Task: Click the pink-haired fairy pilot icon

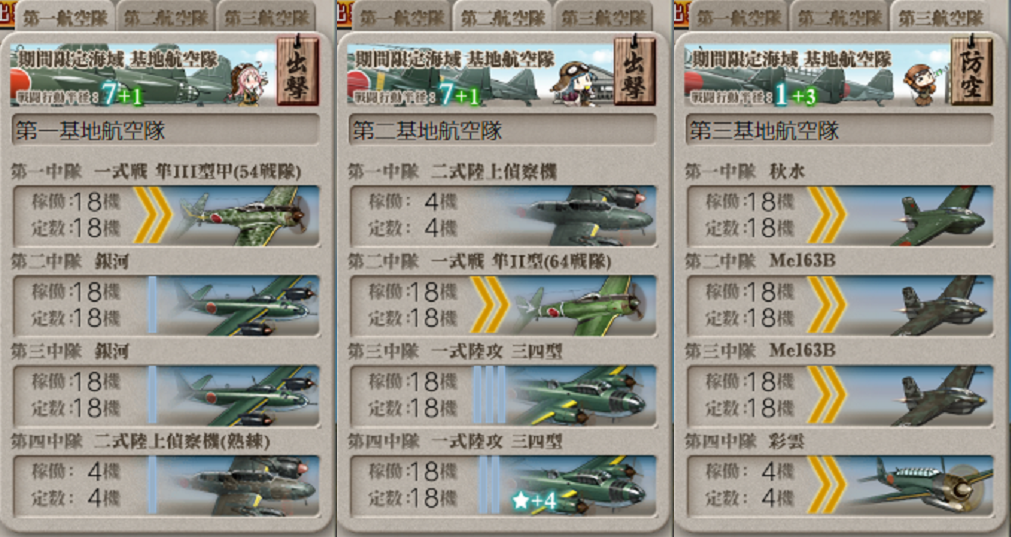Action: (x=245, y=84)
